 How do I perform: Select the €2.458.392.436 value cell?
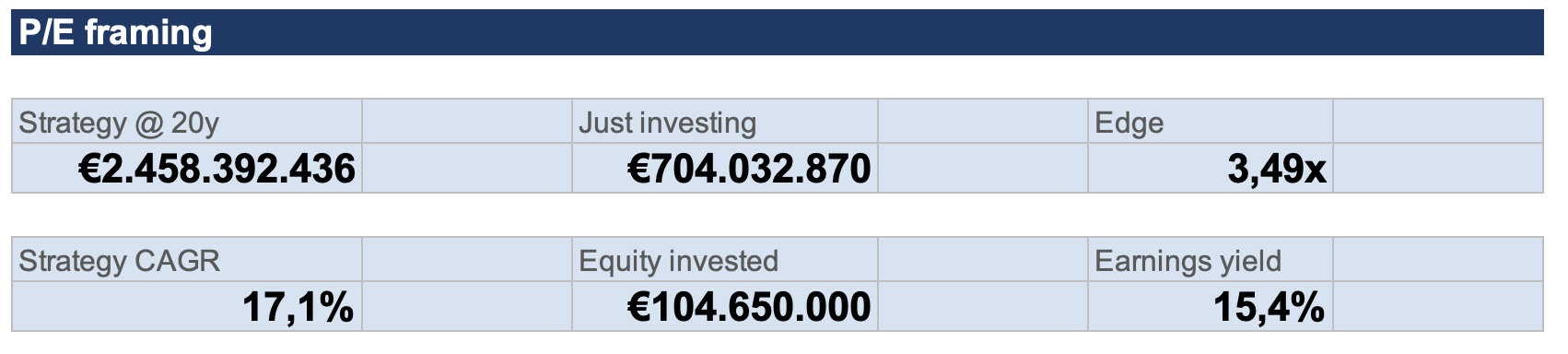187,168
